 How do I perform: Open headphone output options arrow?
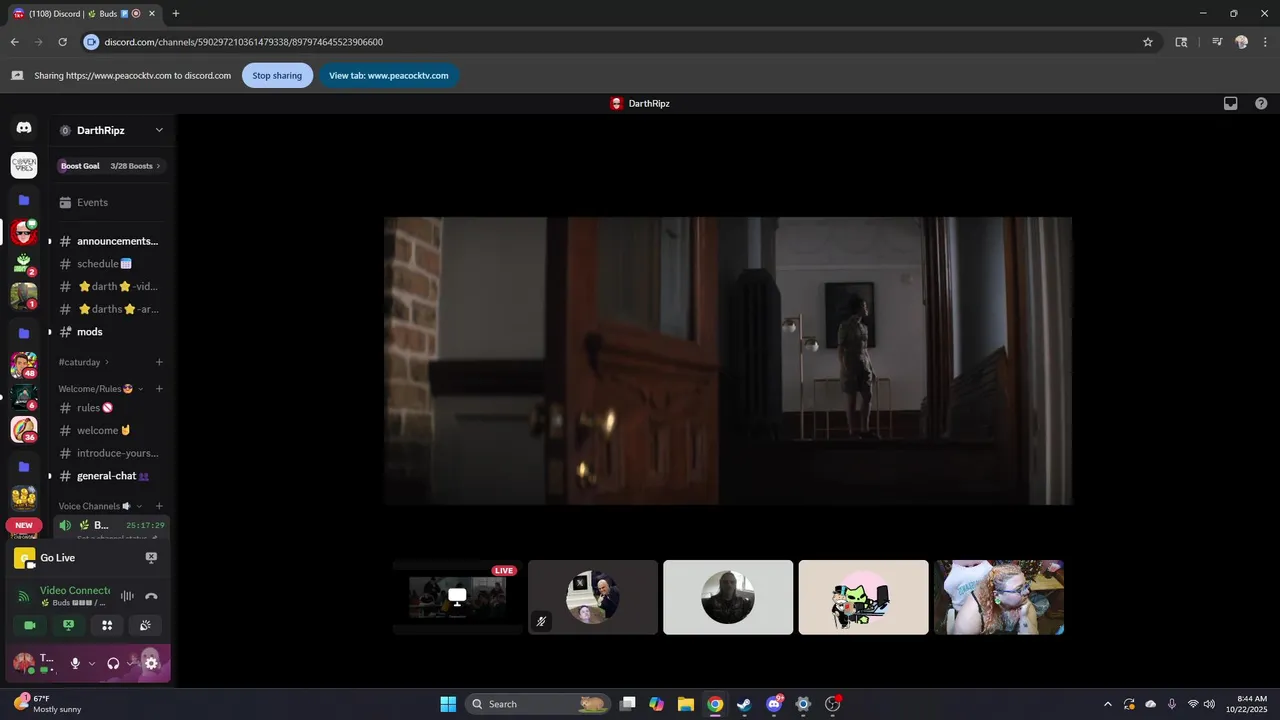click(x=130, y=663)
